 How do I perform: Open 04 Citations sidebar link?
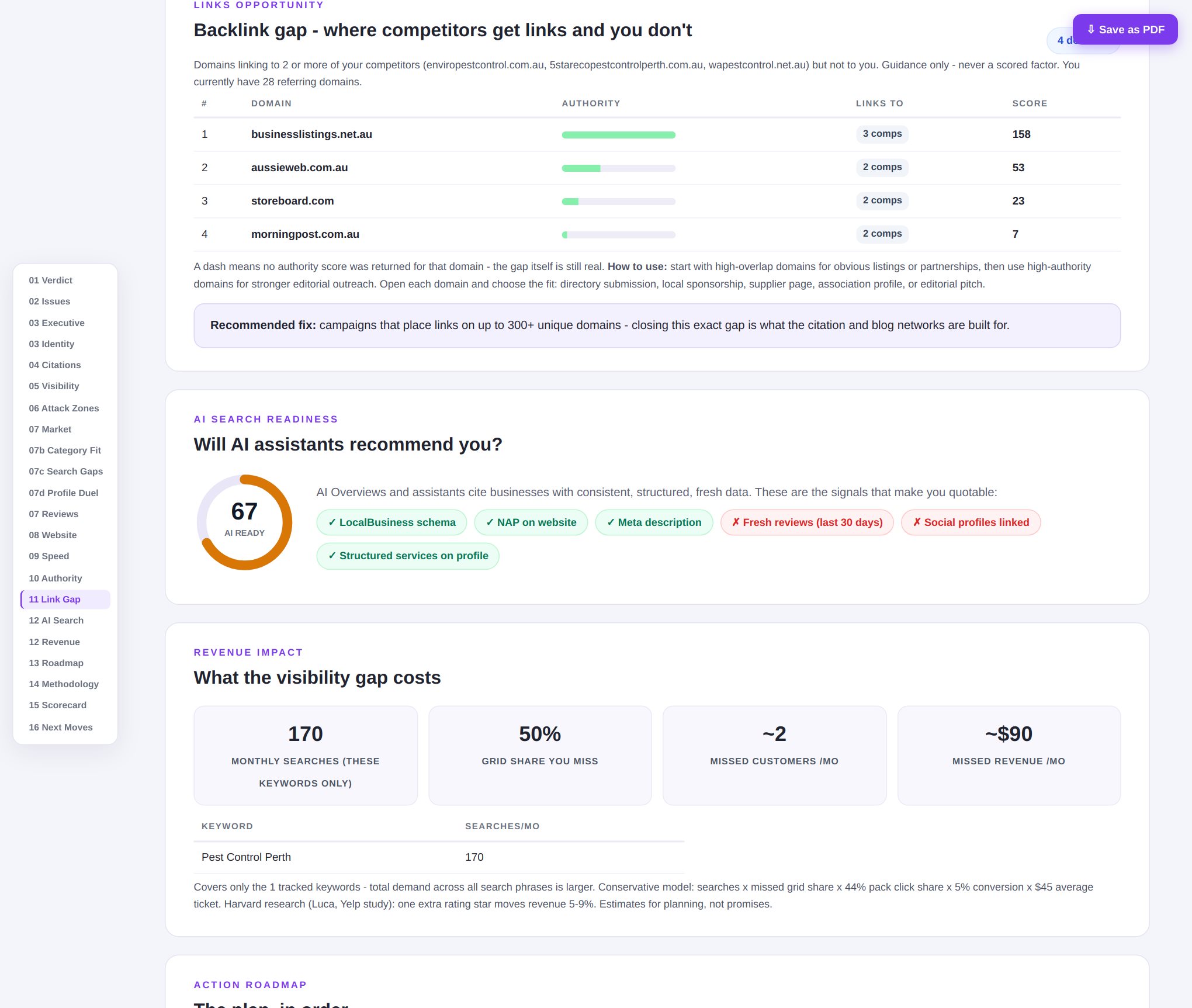point(55,365)
